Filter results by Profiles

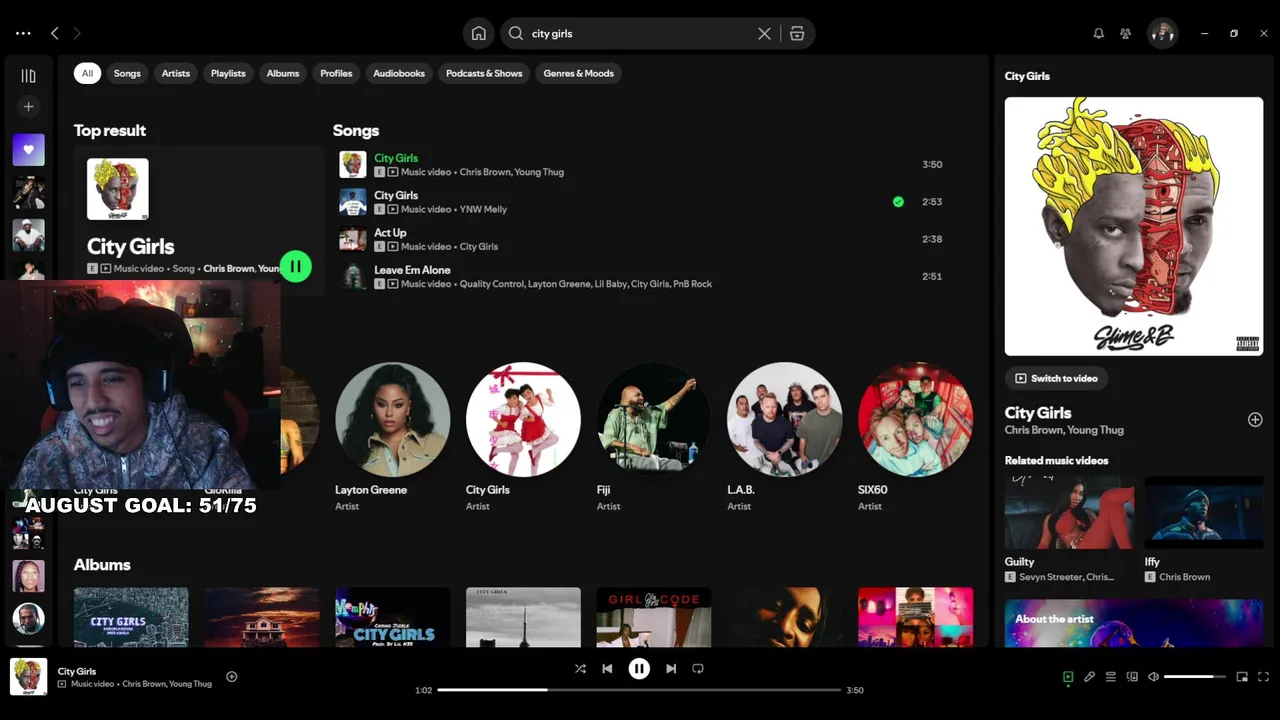336,73
